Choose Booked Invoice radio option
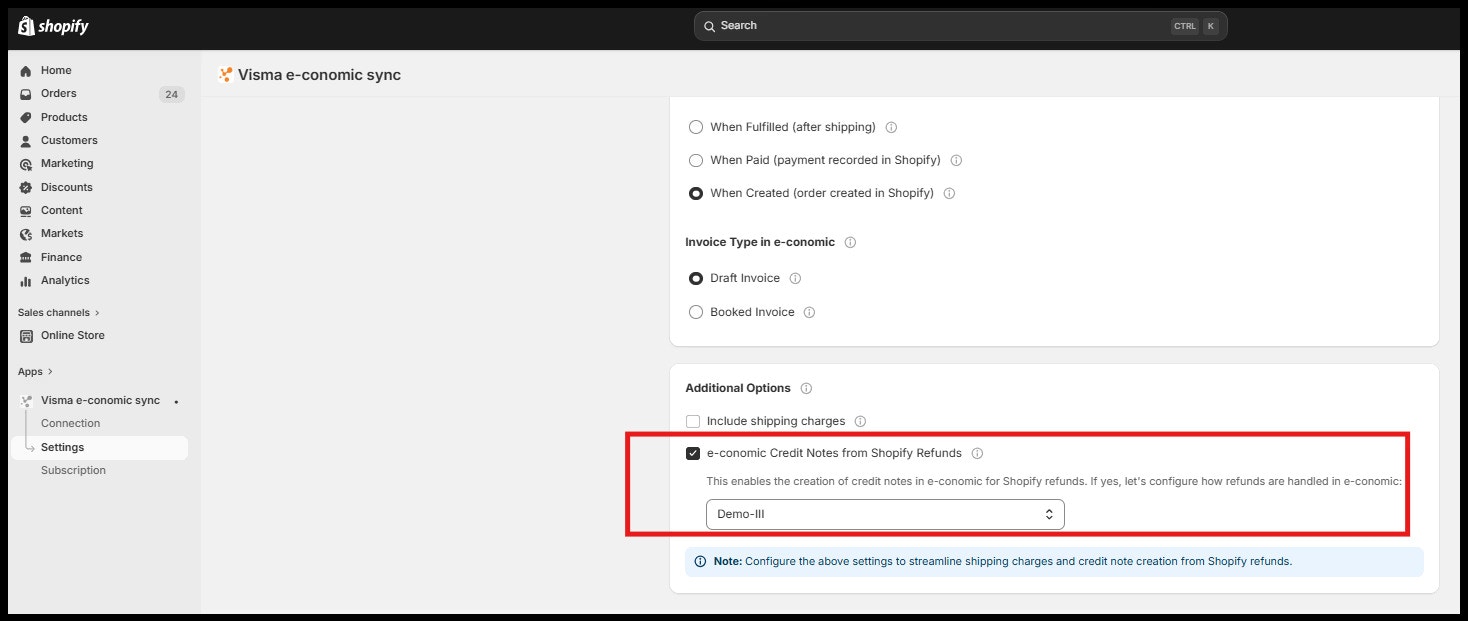Viewport: 1468px width, 621px height. coord(696,313)
